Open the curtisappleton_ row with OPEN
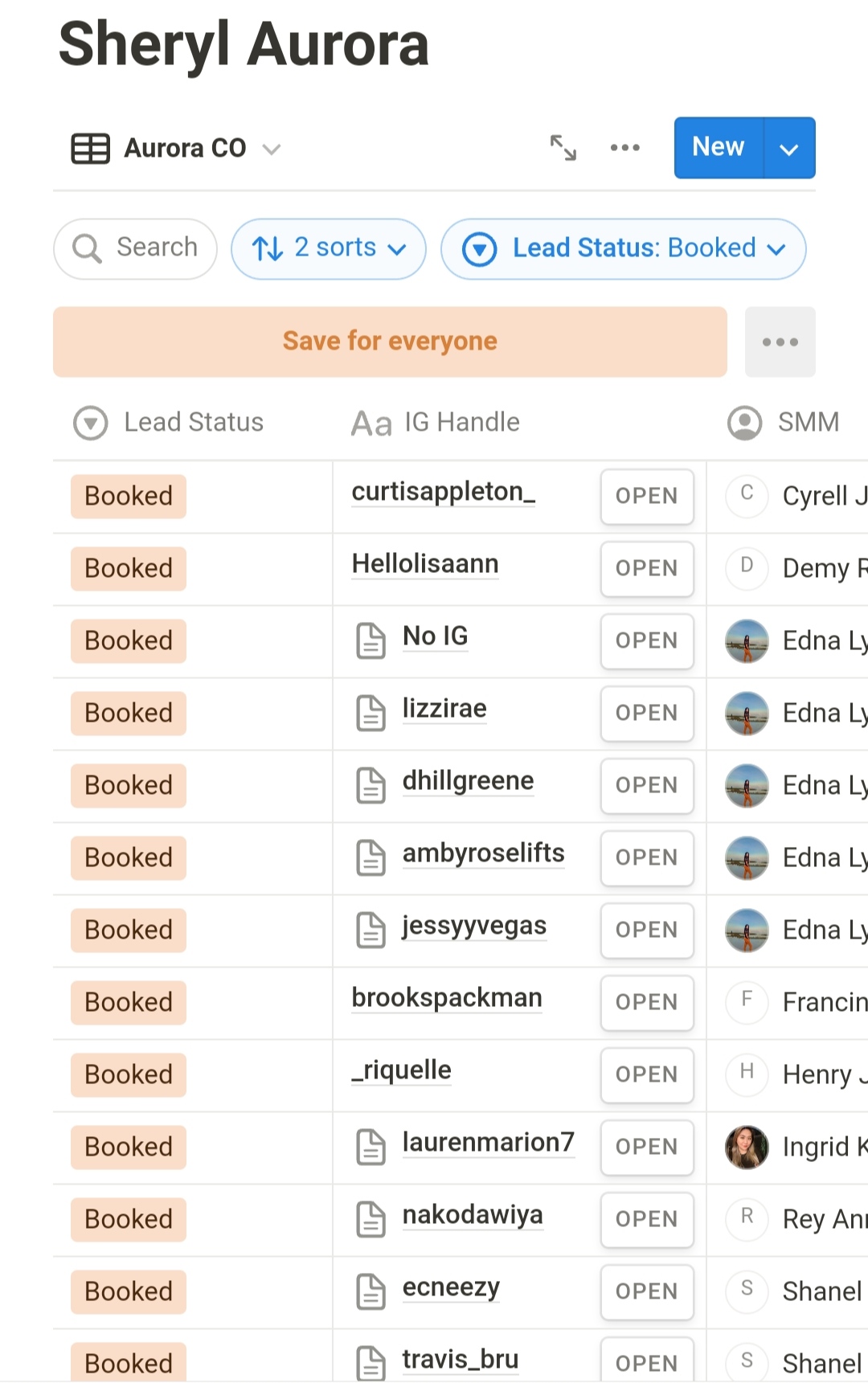Image resolution: width=868 pixels, height=1383 pixels. (x=646, y=496)
